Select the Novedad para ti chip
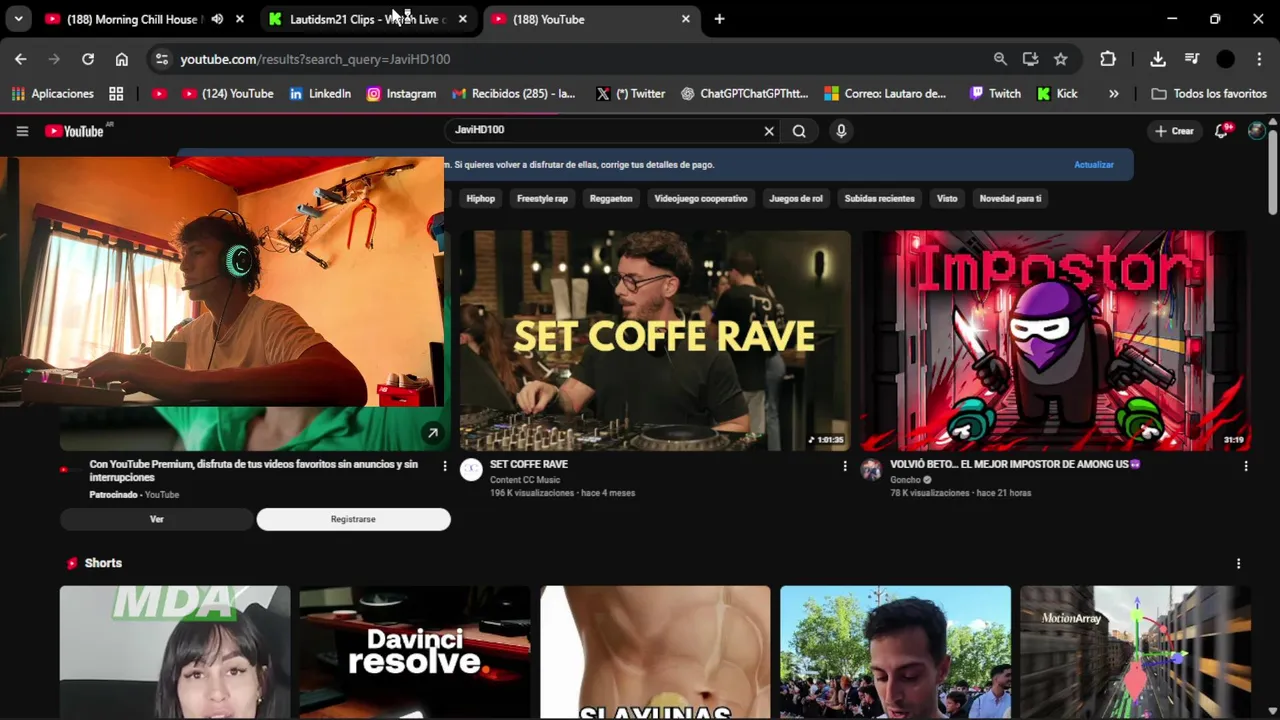The height and width of the screenshot is (720, 1280). pyautogui.click(x=1010, y=198)
